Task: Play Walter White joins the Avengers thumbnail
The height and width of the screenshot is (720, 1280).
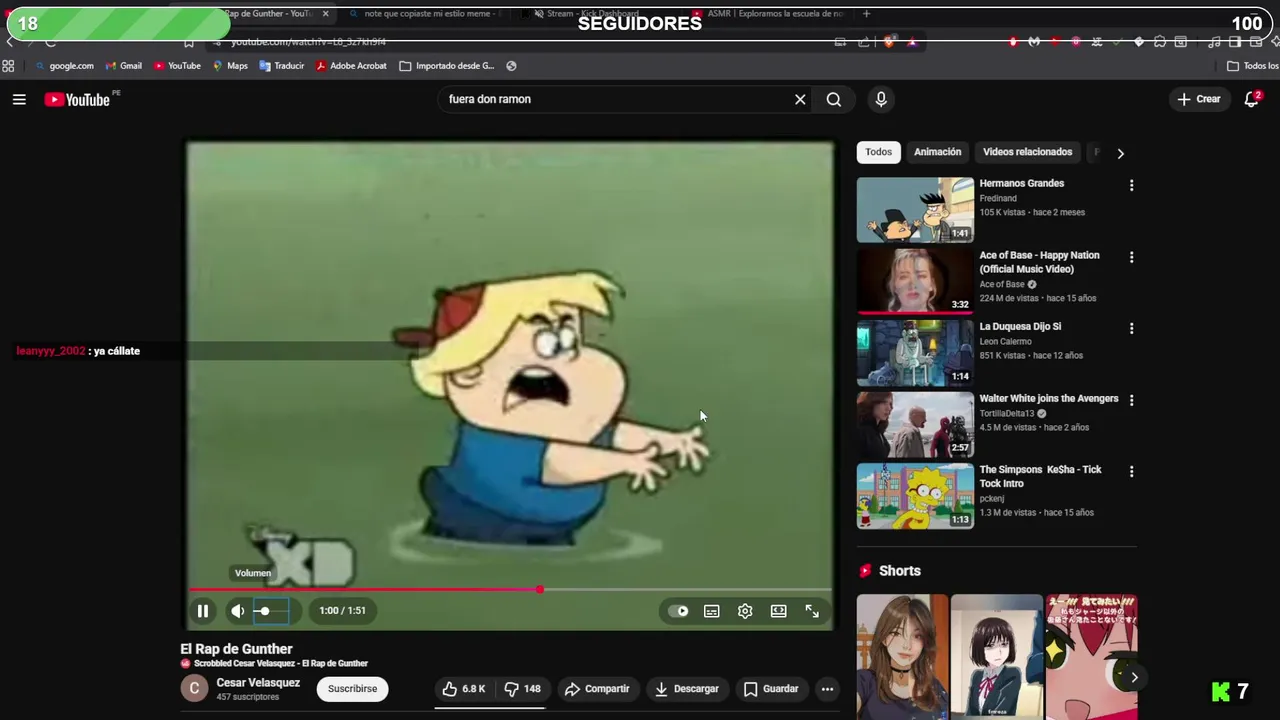Action: coord(915,424)
